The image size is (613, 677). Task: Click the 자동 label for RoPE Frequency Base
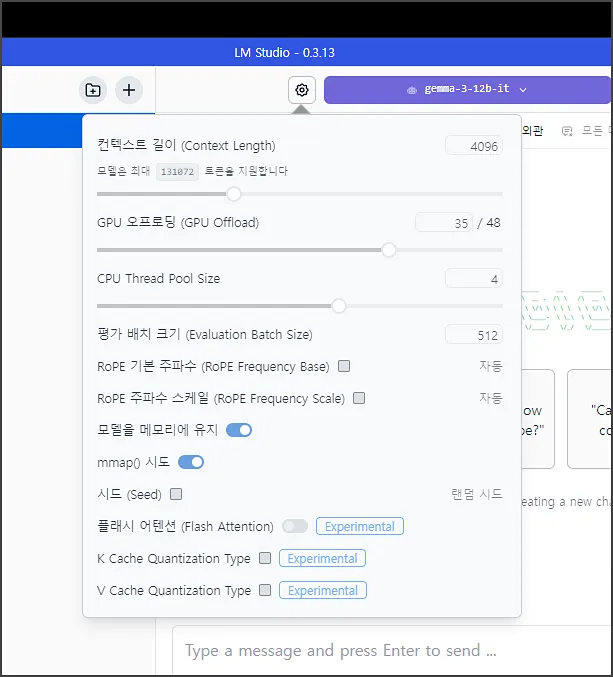pyautogui.click(x=491, y=366)
